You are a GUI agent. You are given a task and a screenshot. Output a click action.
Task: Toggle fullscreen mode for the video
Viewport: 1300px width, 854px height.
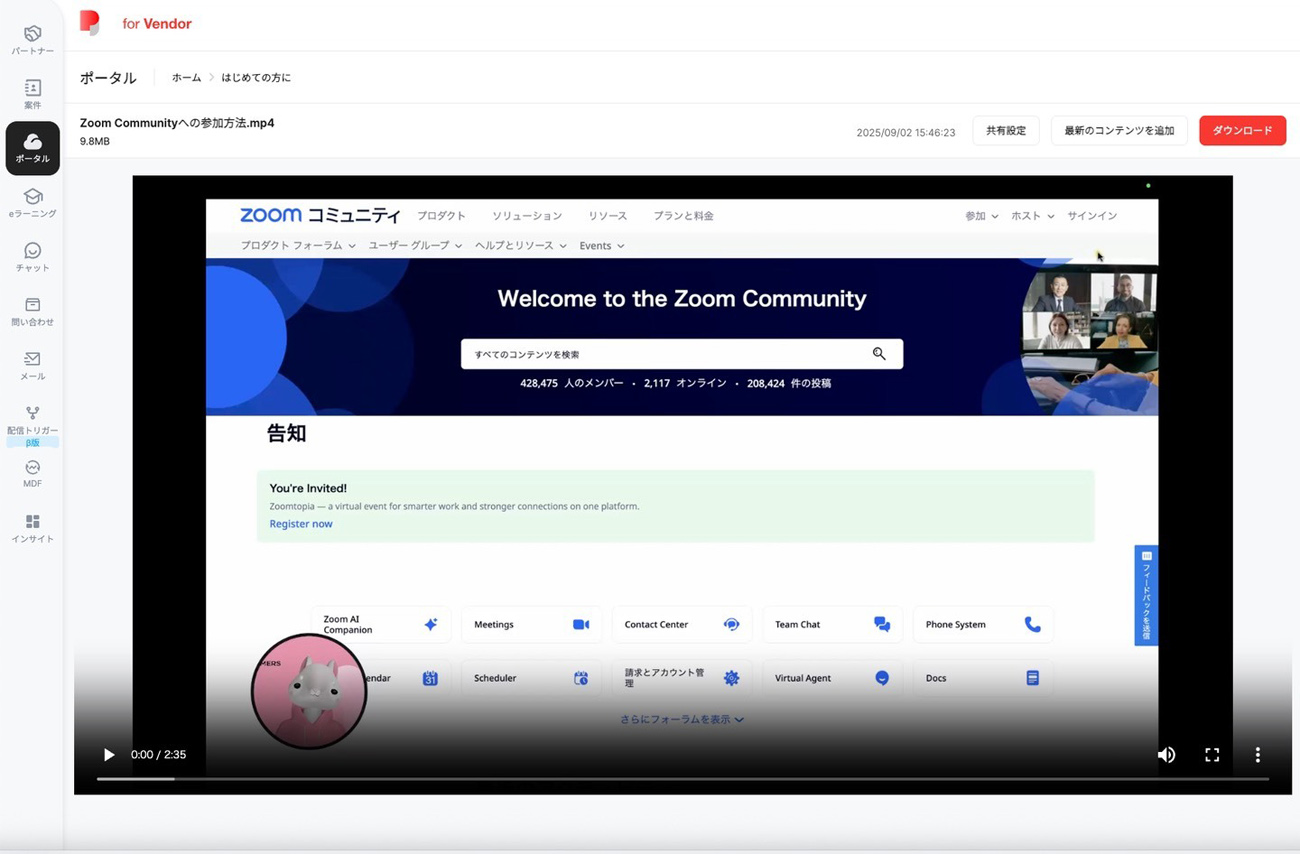pos(1212,755)
